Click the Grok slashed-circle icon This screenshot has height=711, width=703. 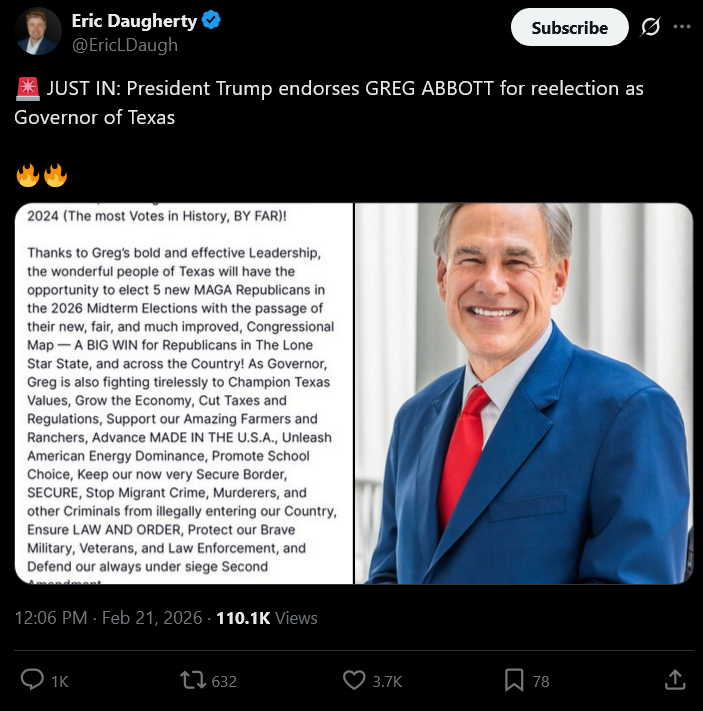click(x=650, y=27)
